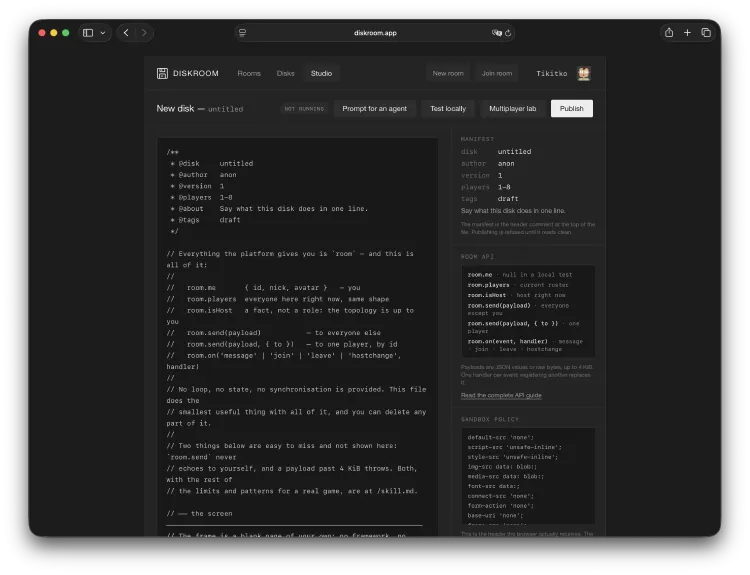The height and width of the screenshot is (575, 750).
Task: Click the Prompt for an agent button
Action: pos(375,109)
